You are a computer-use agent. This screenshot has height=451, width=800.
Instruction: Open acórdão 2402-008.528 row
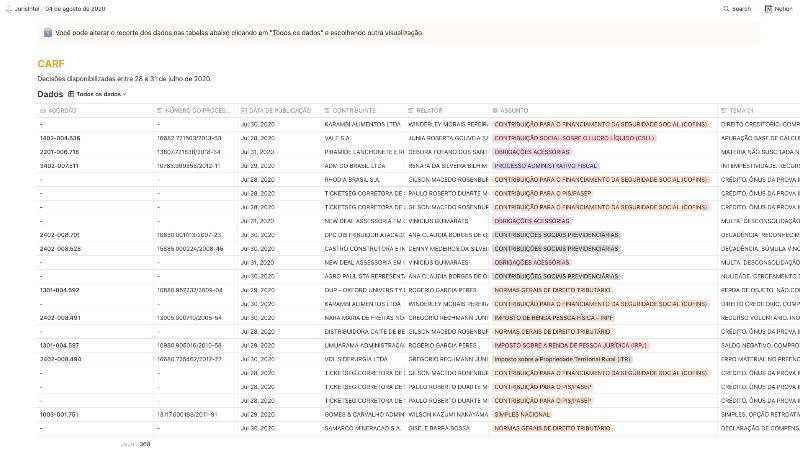click(60, 248)
